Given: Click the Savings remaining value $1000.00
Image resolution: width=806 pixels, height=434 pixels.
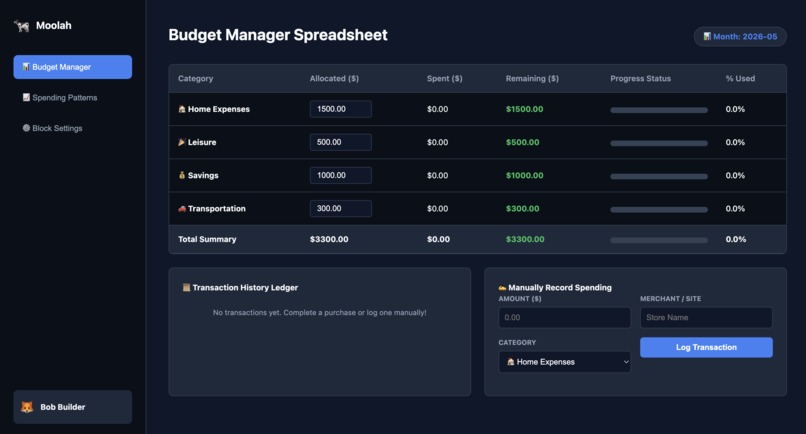Looking at the screenshot, I should 524,175.
